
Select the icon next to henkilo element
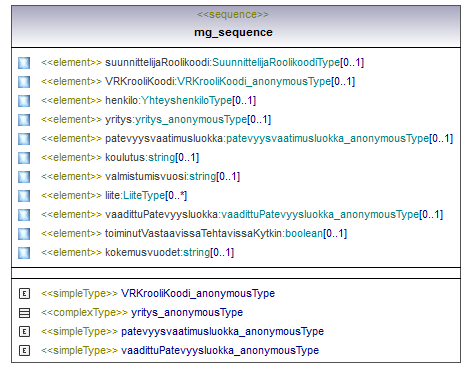pos(24,101)
